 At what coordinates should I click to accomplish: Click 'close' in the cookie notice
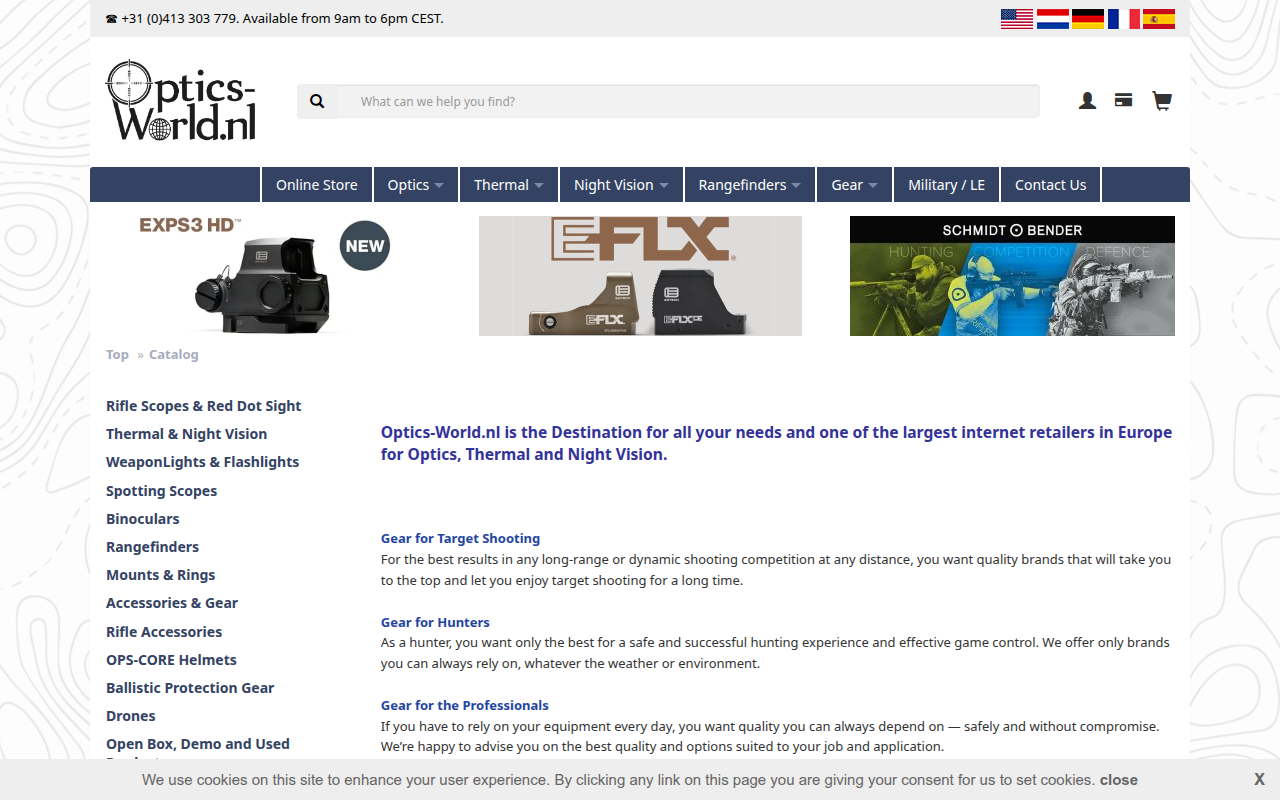coord(1119,780)
